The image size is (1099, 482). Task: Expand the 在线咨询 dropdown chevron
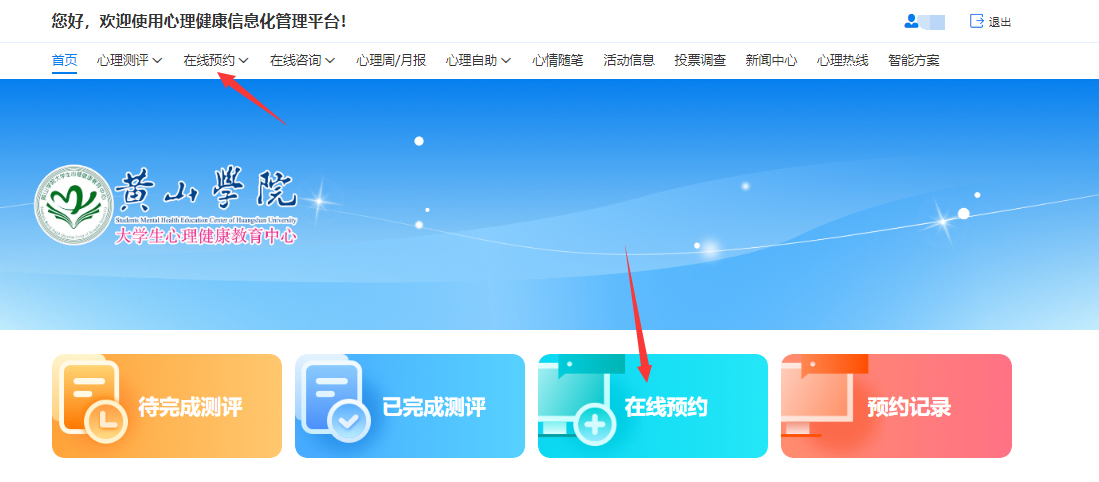point(329,61)
